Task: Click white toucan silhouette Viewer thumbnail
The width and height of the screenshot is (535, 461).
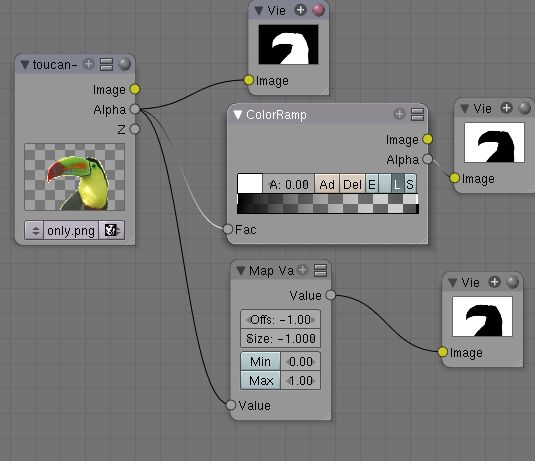Action: point(289,44)
